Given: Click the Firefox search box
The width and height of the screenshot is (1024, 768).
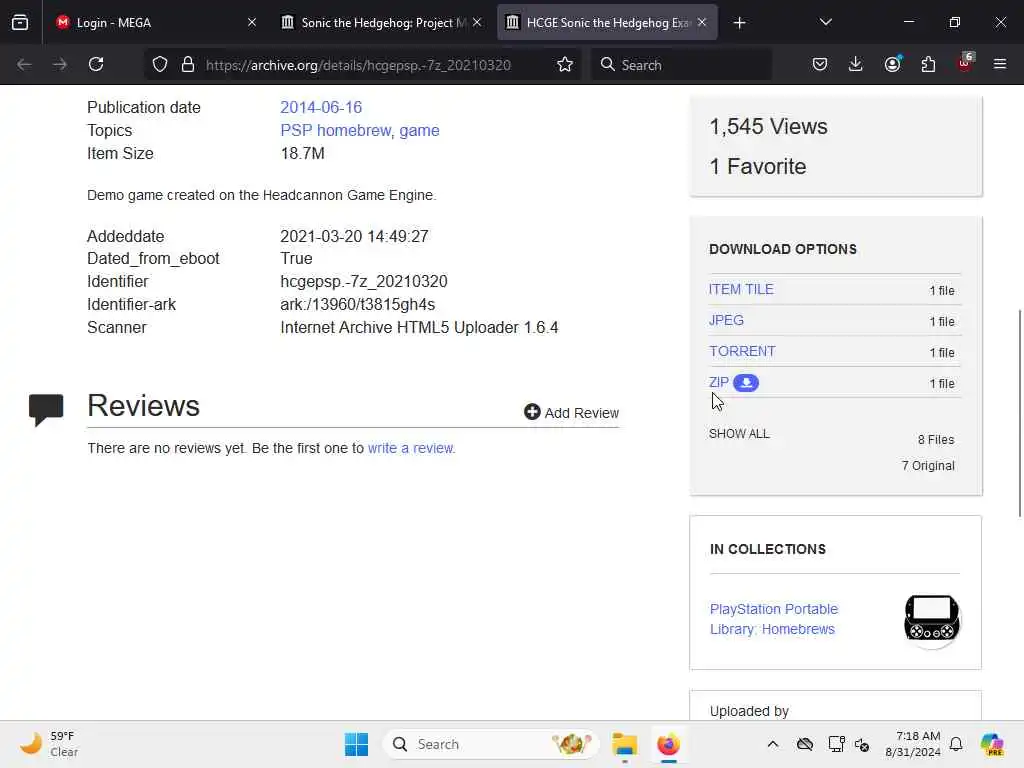Looking at the screenshot, I should click(681, 65).
